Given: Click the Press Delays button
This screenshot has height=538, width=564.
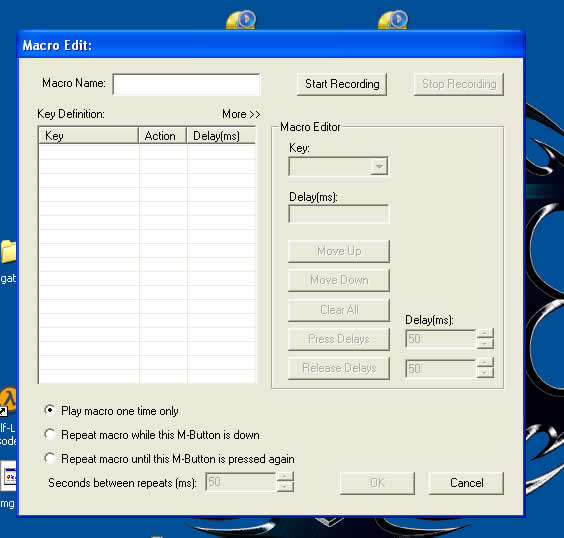Looking at the screenshot, I should (339, 339).
